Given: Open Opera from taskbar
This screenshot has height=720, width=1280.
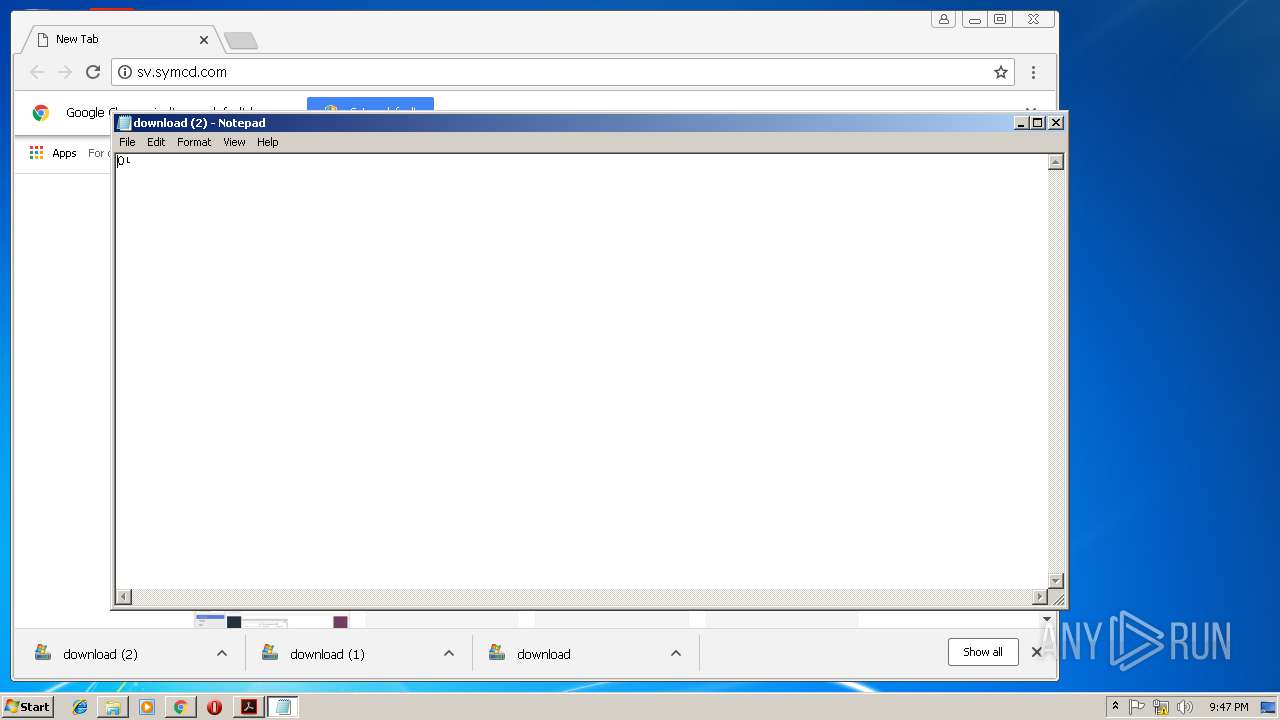Looking at the screenshot, I should [214, 707].
